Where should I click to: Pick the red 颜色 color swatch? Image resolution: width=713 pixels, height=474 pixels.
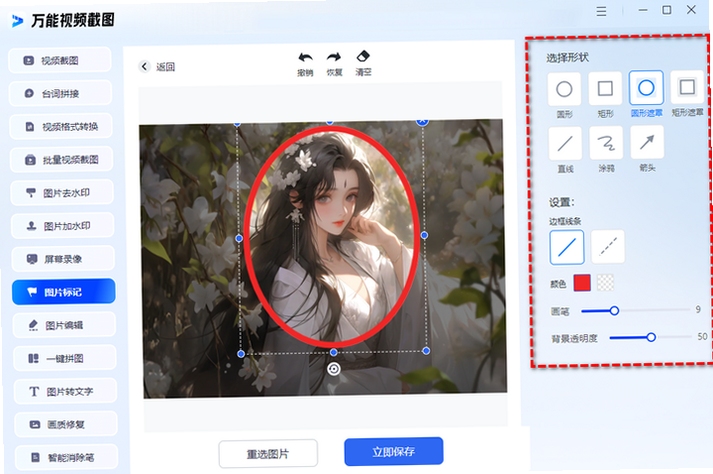pyautogui.click(x=582, y=283)
